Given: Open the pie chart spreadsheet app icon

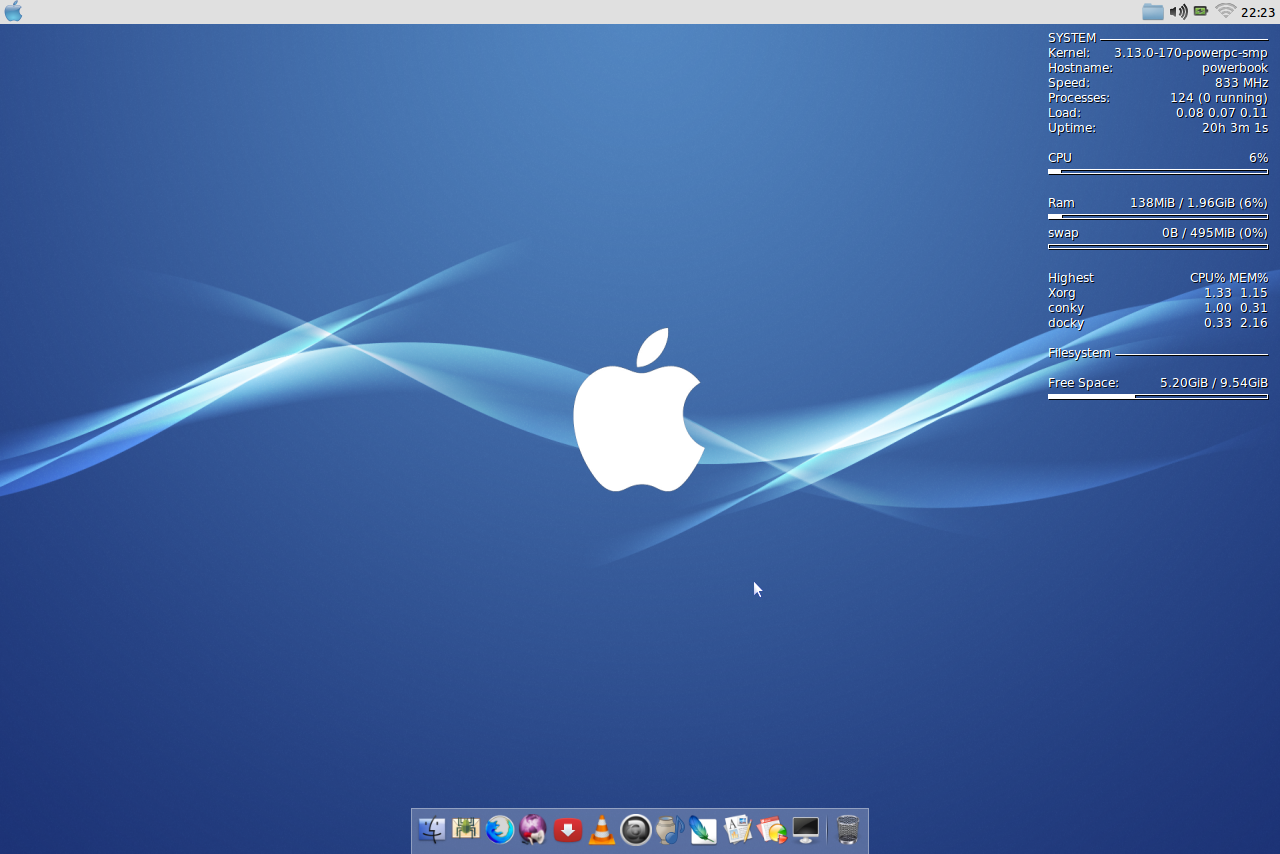Looking at the screenshot, I should pos(771,830).
